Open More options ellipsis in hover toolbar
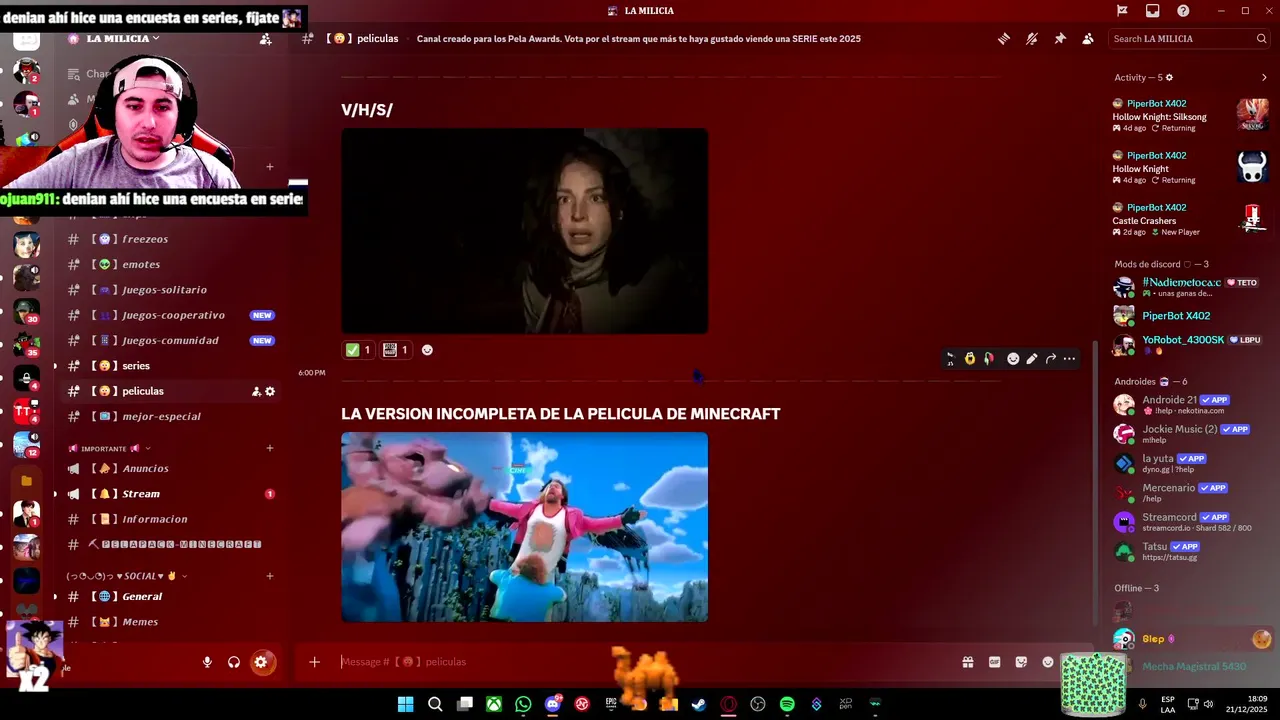 point(1069,359)
